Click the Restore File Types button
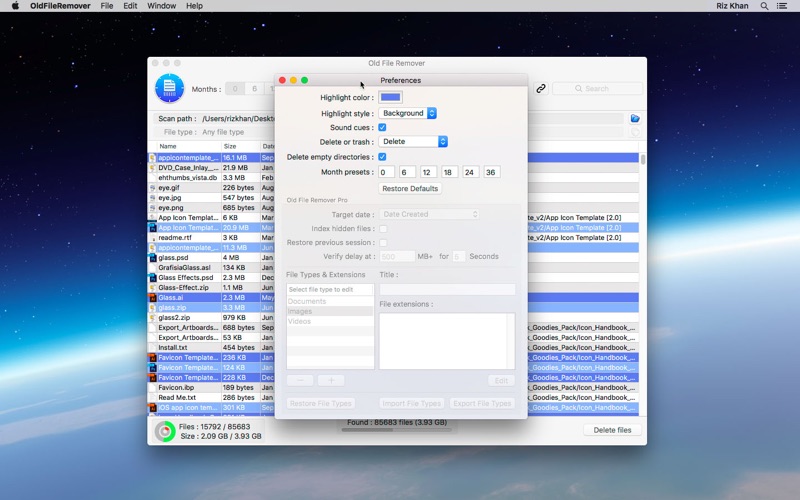800x500 pixels. pyautogui.click(x=320, y=403)
